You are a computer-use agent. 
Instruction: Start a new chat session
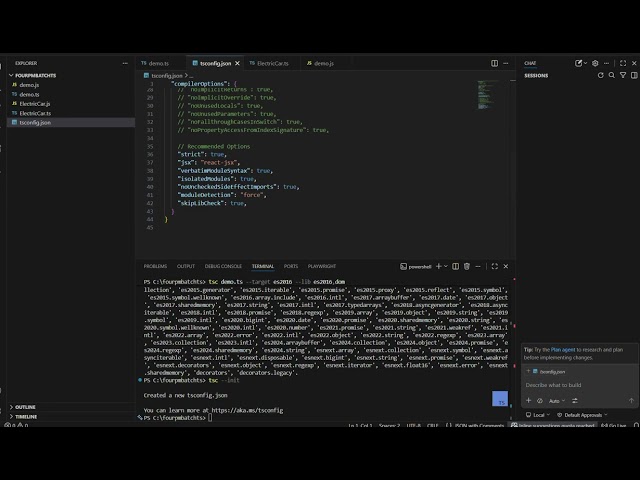click(x=578, y=63)
